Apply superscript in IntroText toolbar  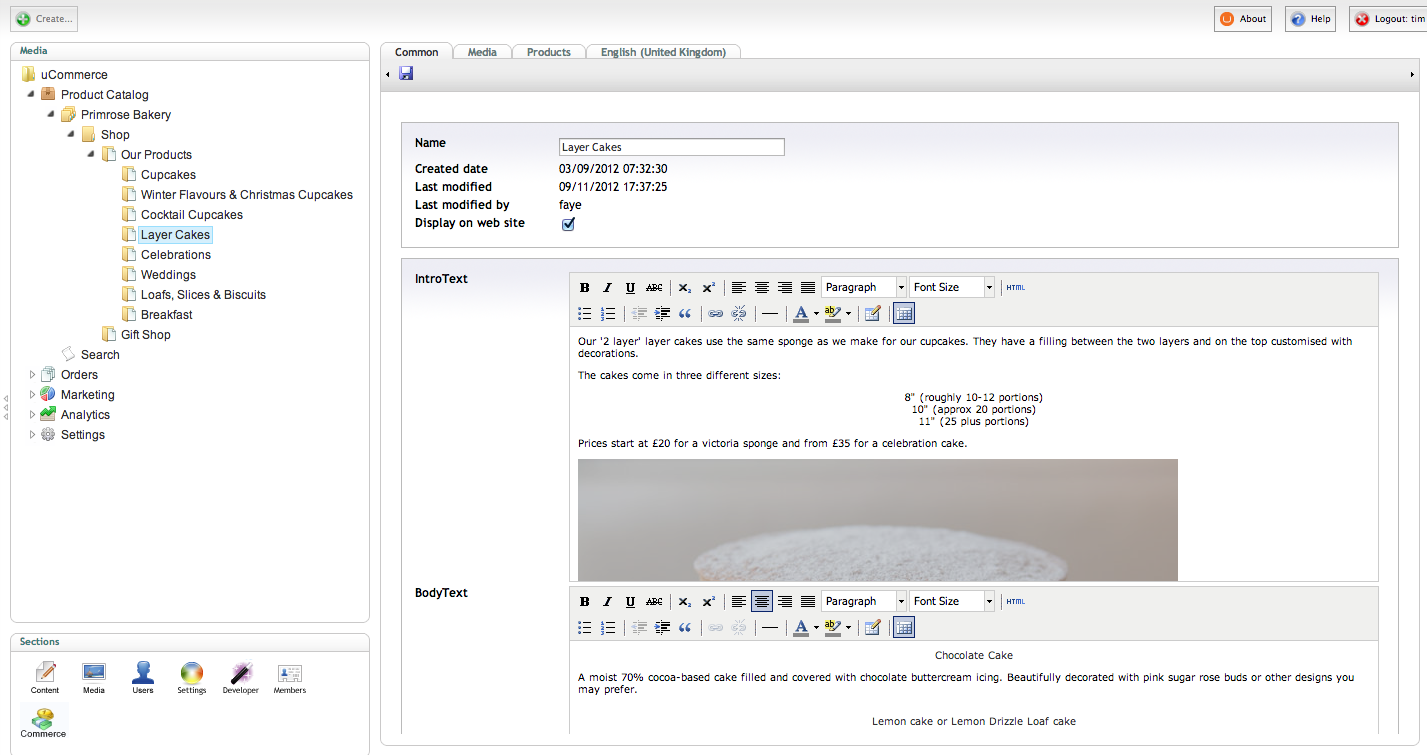tap(708, 287)
